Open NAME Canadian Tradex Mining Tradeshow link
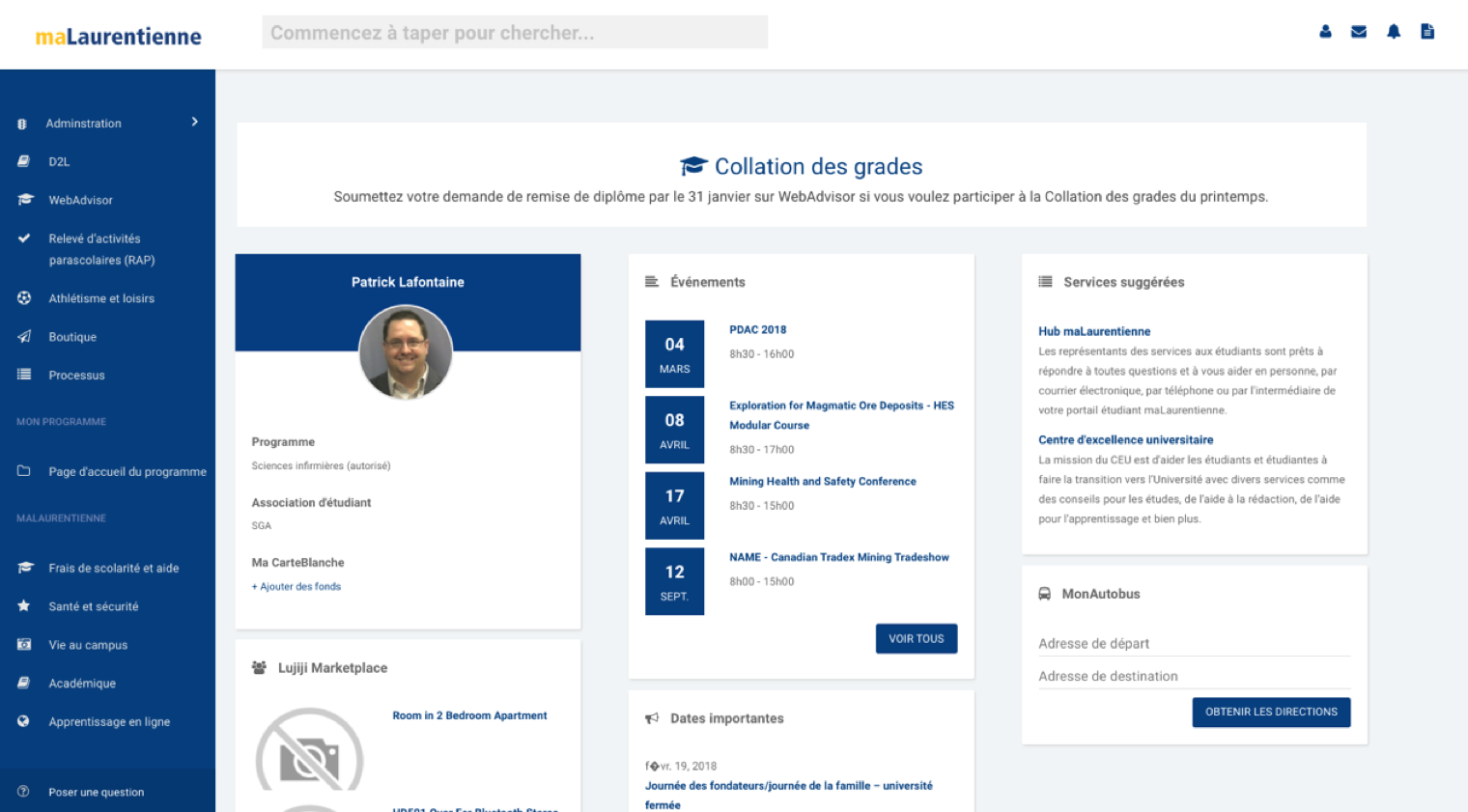Viewport: 1468px width, 812px height. (x=839, y=557)
